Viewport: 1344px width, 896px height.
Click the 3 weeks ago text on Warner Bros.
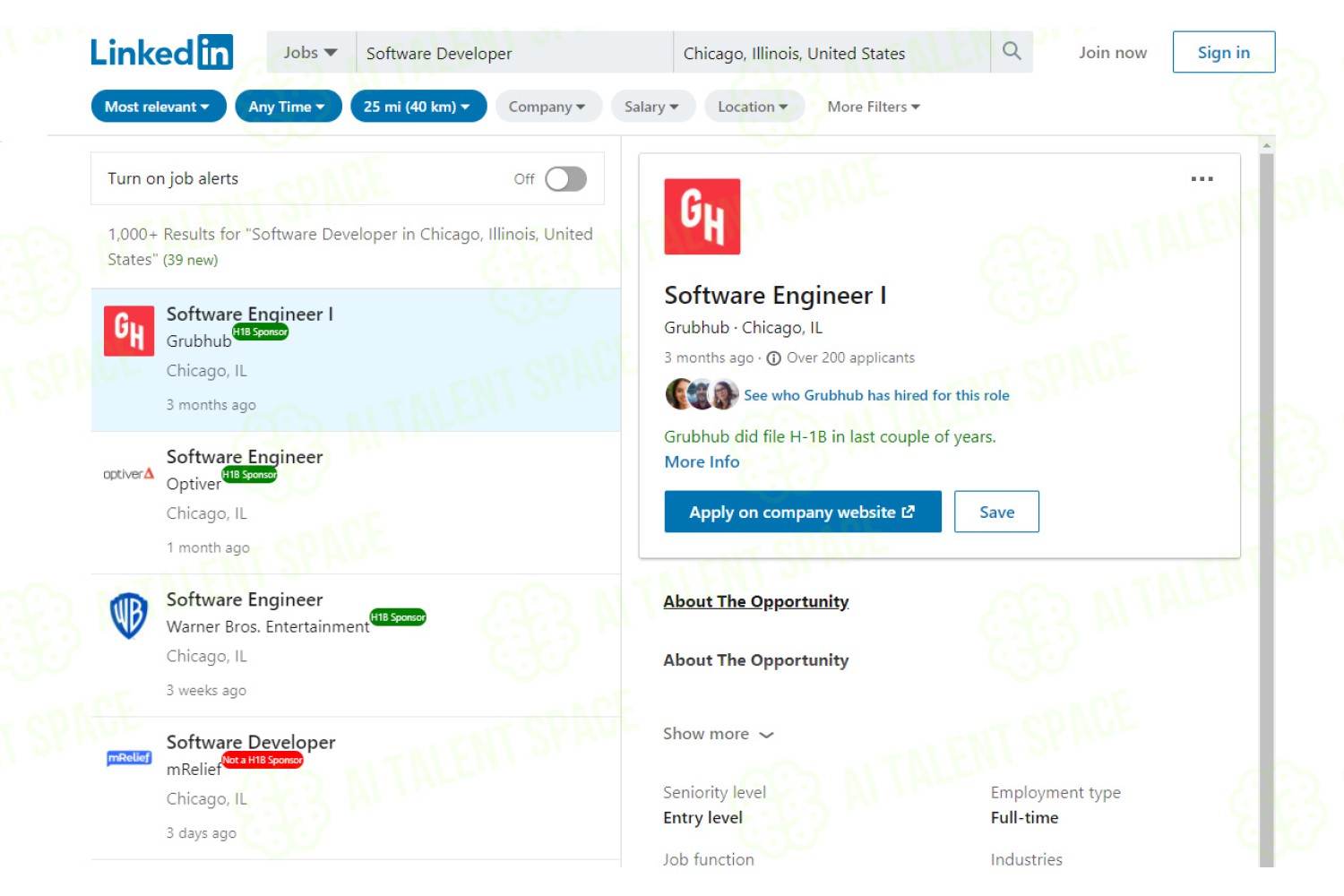tap(206, 690)
